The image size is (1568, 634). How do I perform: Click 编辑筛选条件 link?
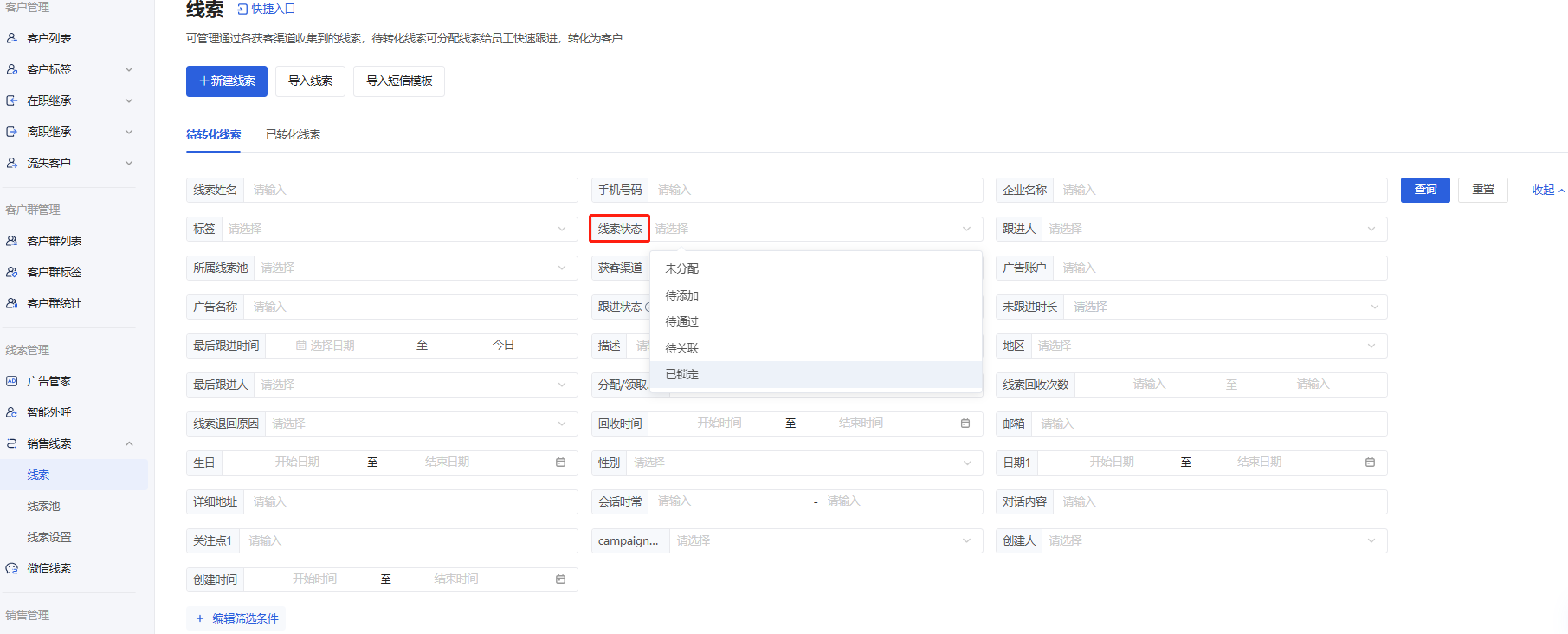237,618
